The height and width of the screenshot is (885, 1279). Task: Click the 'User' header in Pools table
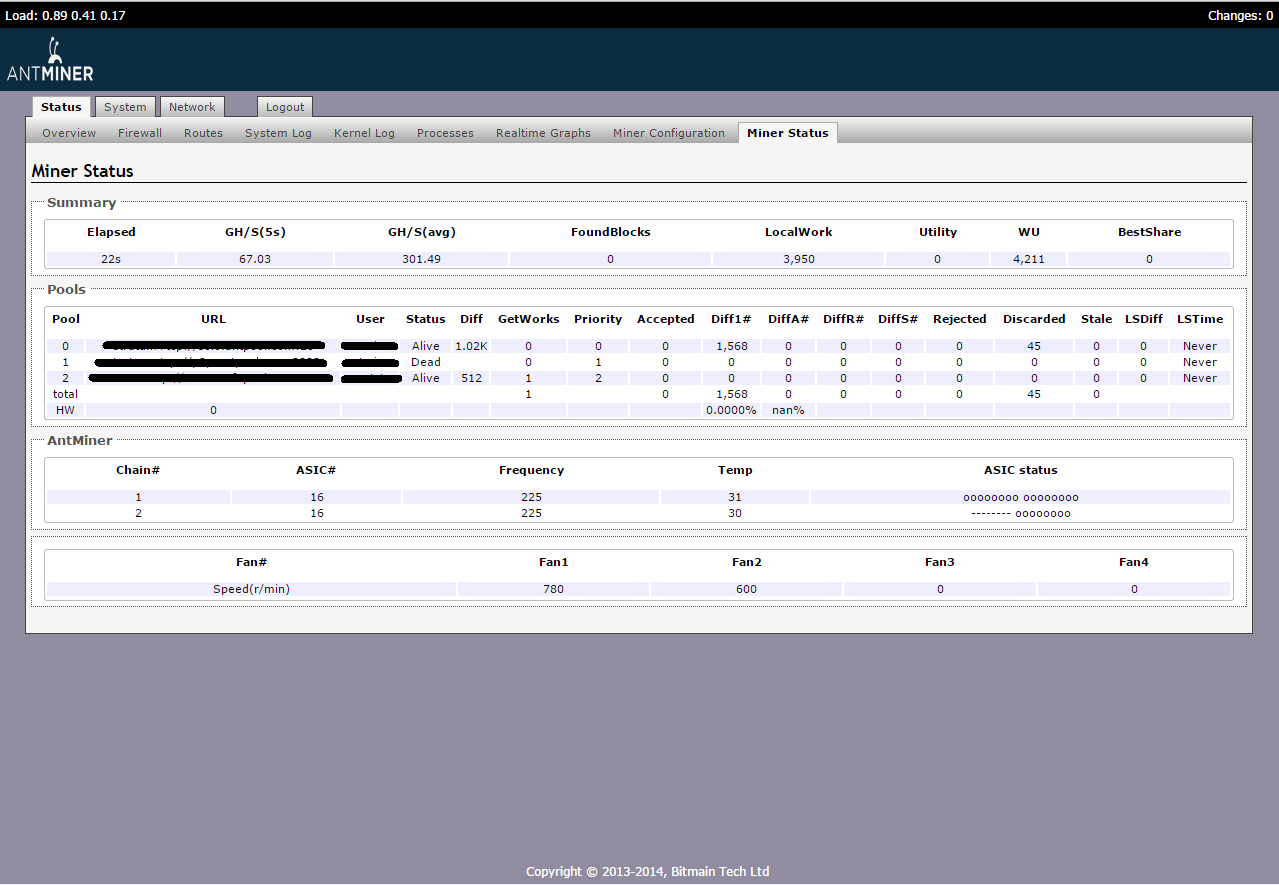[x=370, y=319]
